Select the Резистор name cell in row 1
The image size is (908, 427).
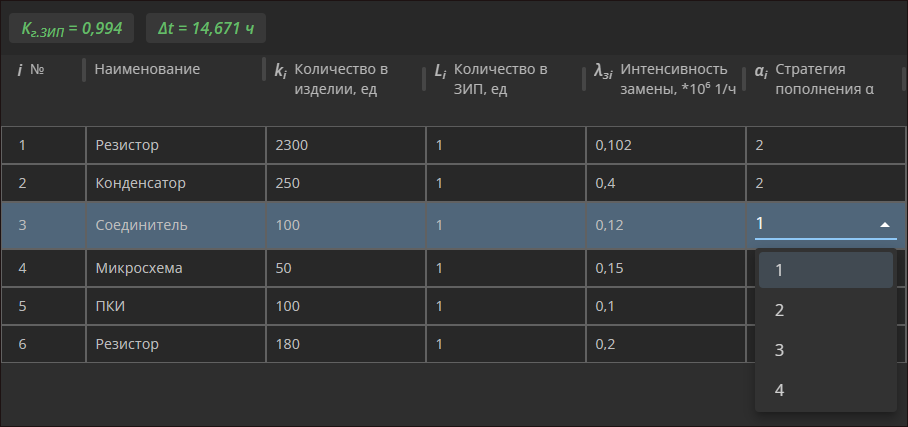[x=176, y=145]
